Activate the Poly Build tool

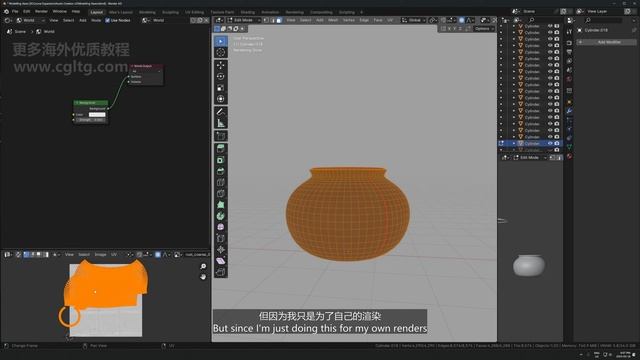[221, 205]
